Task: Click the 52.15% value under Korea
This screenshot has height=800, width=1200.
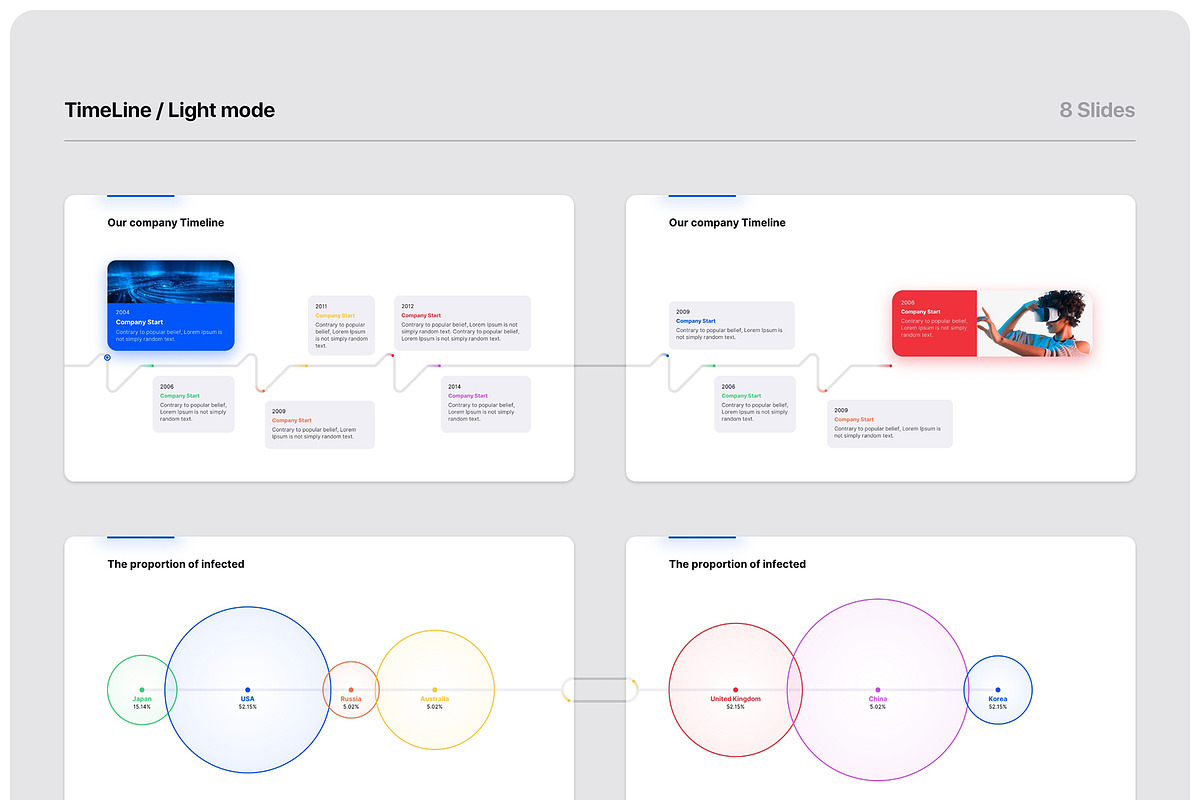Action: click(x=998, y=707)
